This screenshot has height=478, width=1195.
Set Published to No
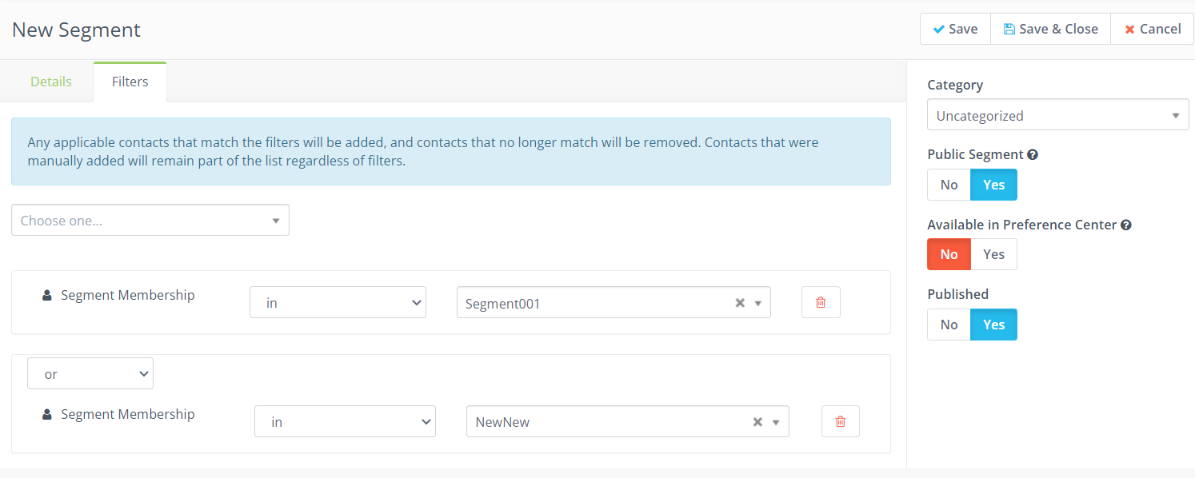pyautogui.click(x=949, y=325)
